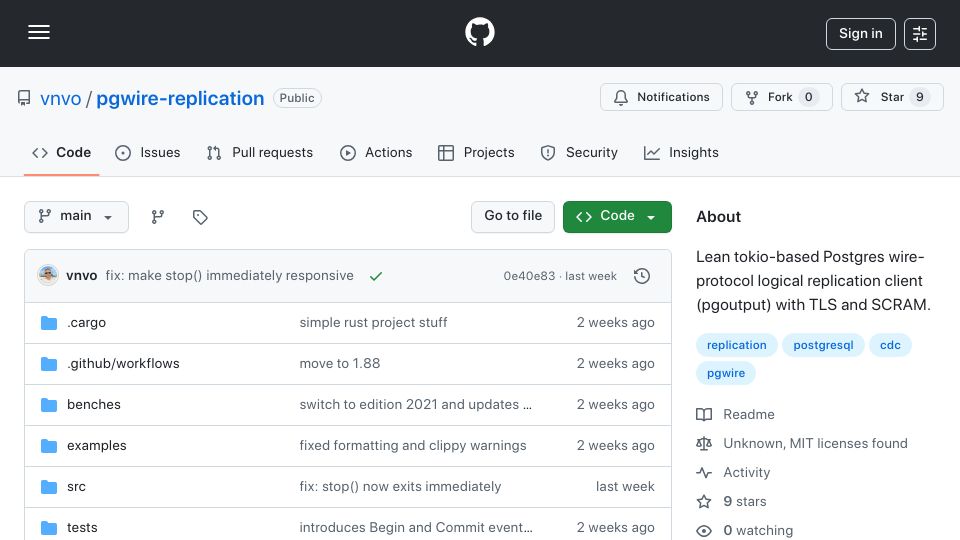This screenshot has height=540, width=960.
Task: Open appearance settings sliders icon button
Action: (x=920, y=34)
